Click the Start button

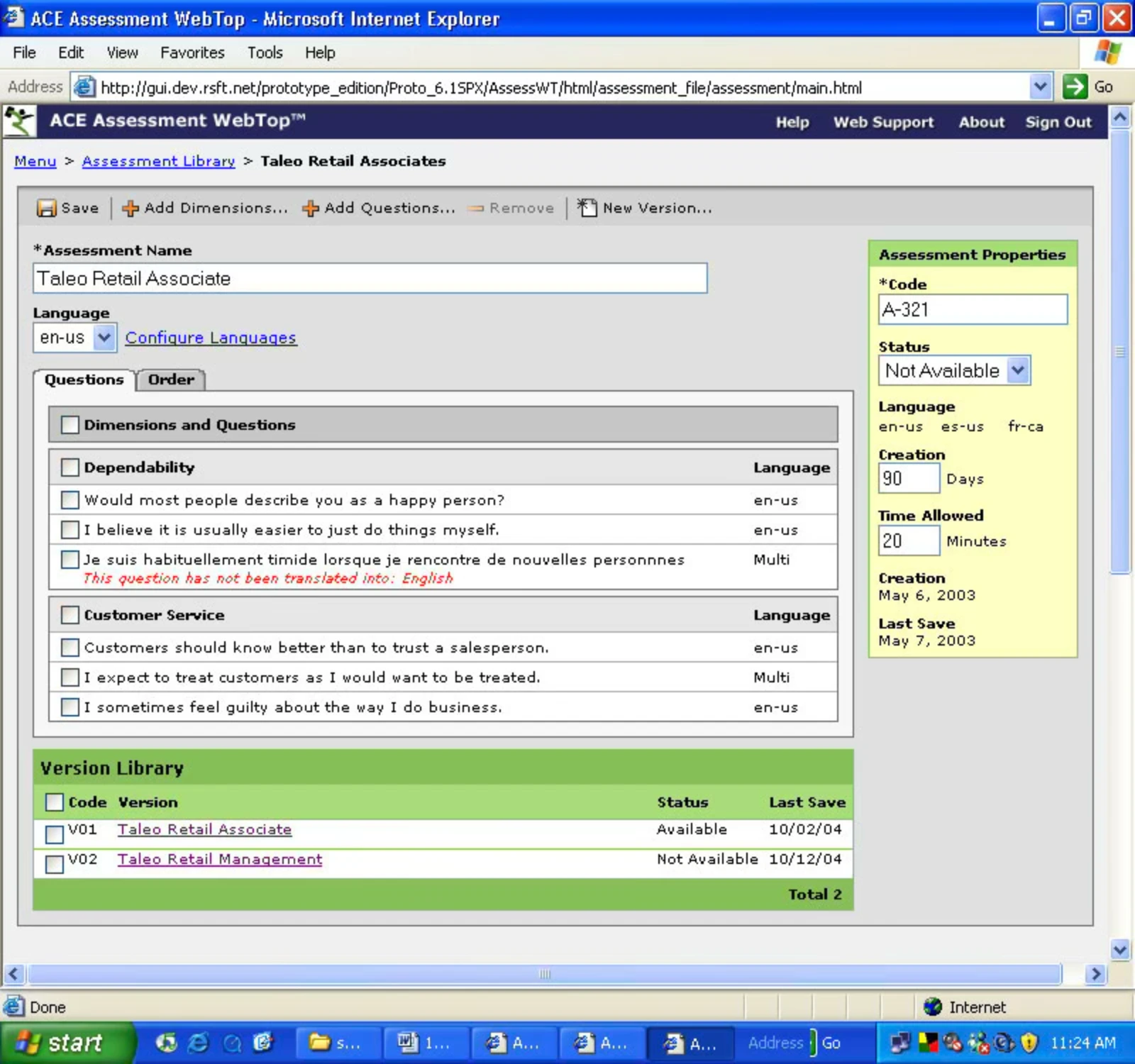(x=66, y=1043)
